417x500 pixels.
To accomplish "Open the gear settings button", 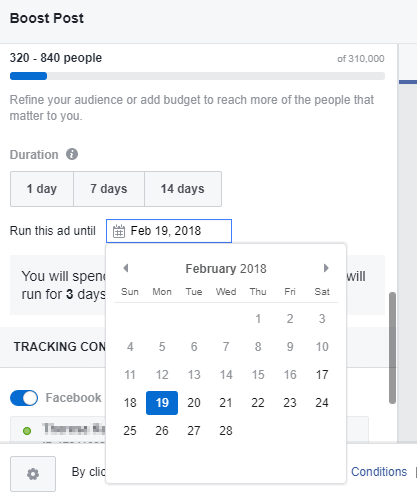I will click(33, 474).
